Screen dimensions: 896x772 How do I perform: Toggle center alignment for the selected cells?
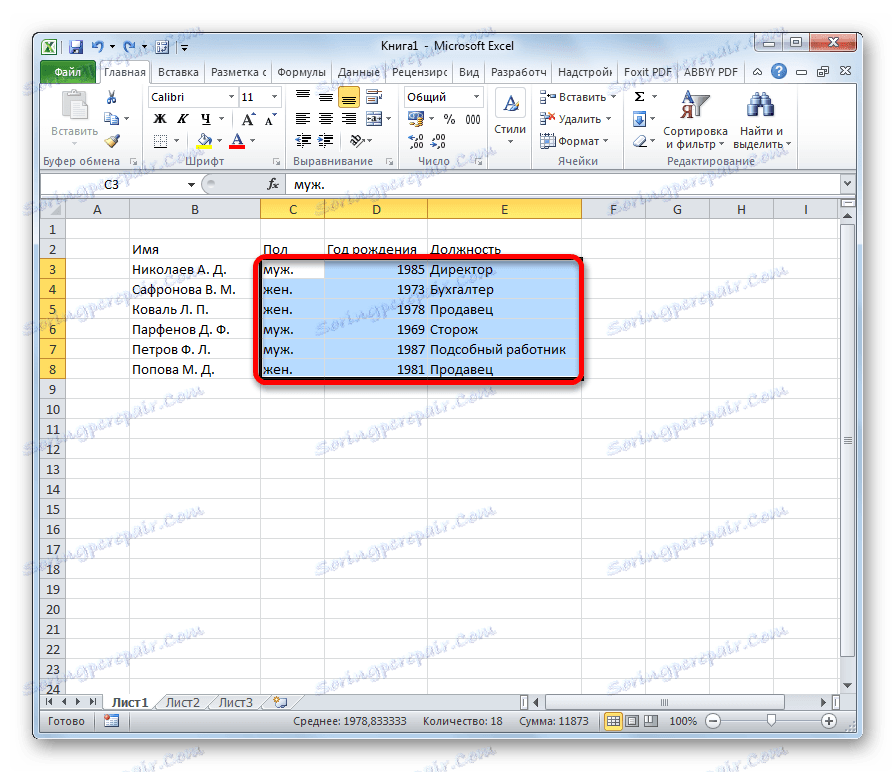tap(325, 119)
